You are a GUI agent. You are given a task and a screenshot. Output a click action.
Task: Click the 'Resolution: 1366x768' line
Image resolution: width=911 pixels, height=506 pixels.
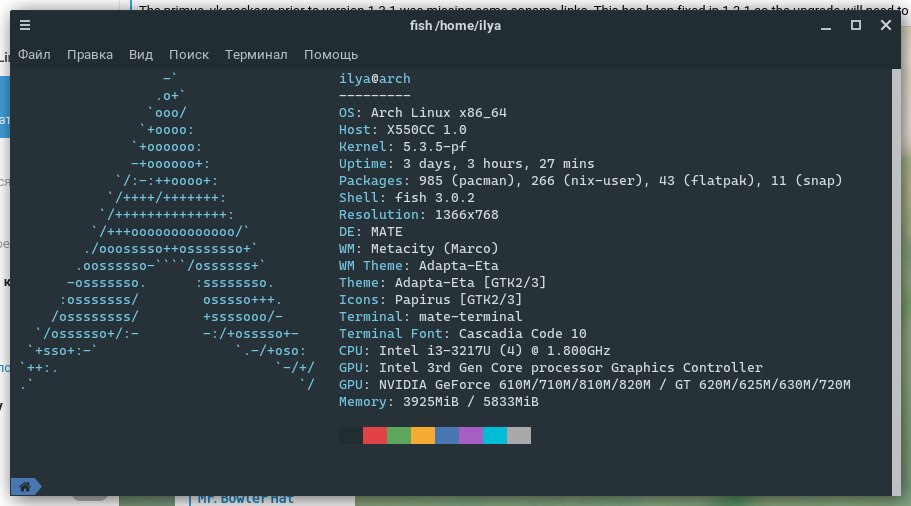pos(419,214)
